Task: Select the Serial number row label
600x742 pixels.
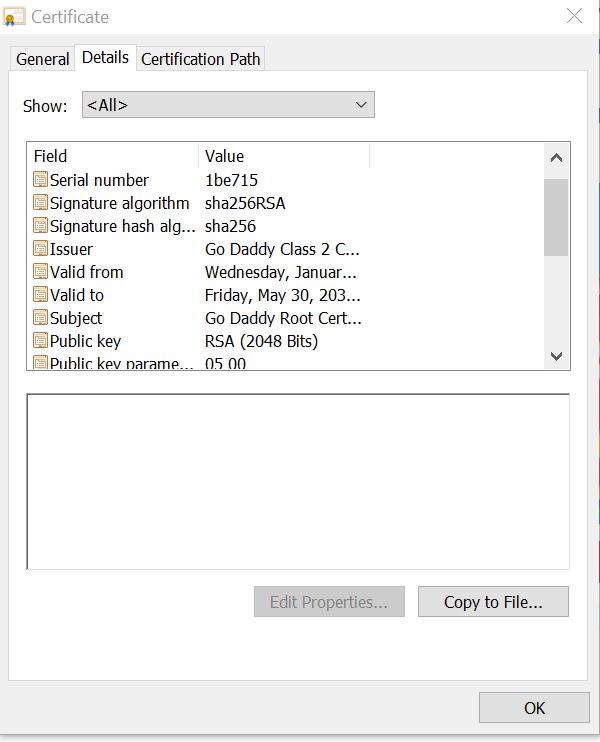Action: point(99,180)
